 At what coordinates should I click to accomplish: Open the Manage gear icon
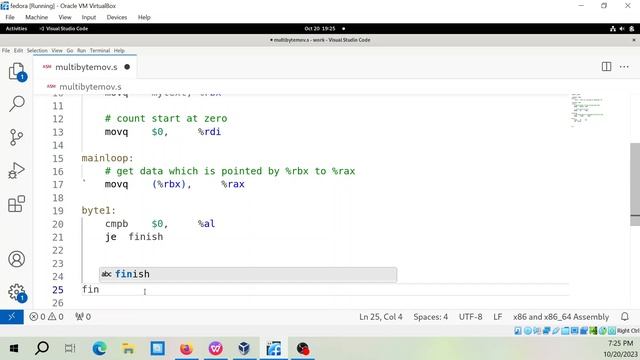point(17,292)
